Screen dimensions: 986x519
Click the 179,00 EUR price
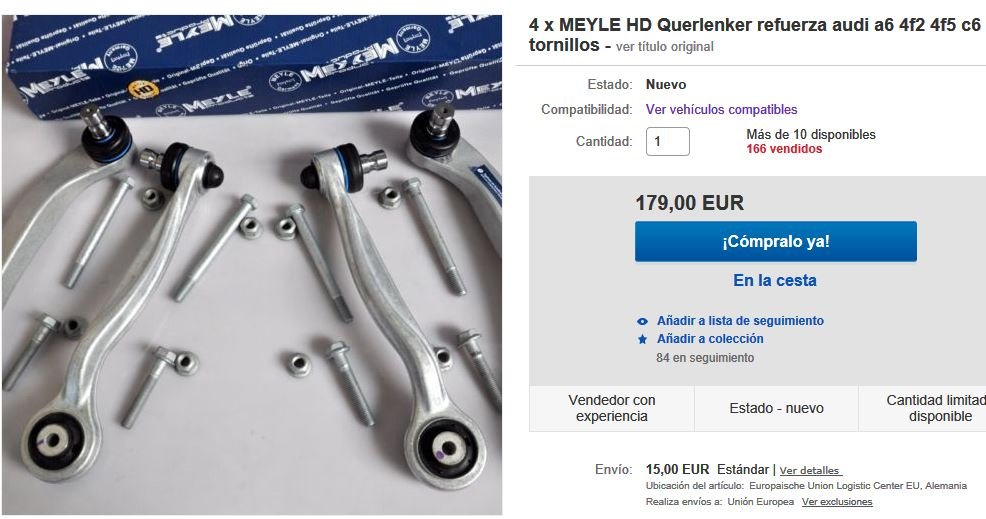click(689, 203)
